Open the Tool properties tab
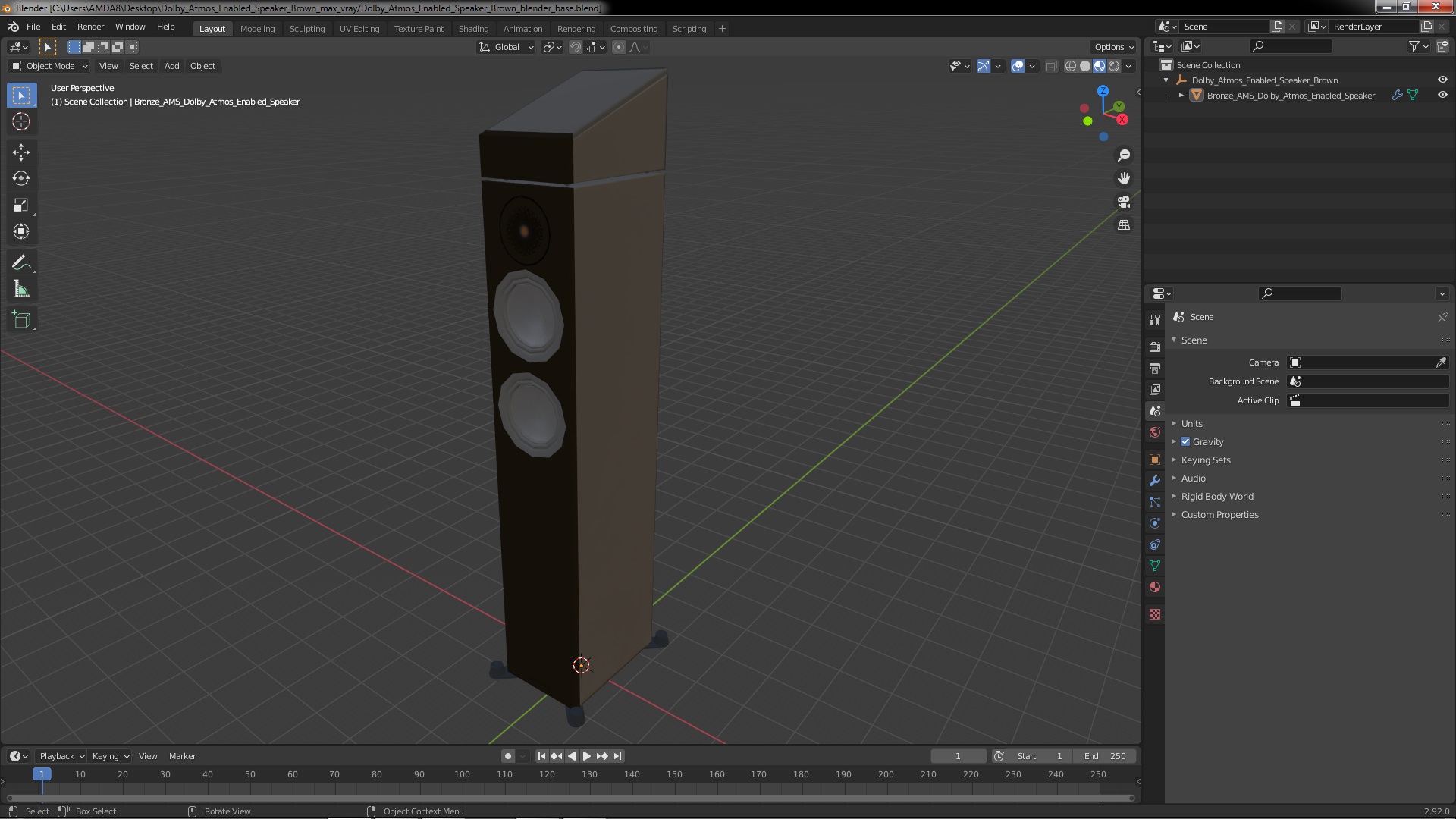Viewport: 1456px width, 819px height. 1155,320
